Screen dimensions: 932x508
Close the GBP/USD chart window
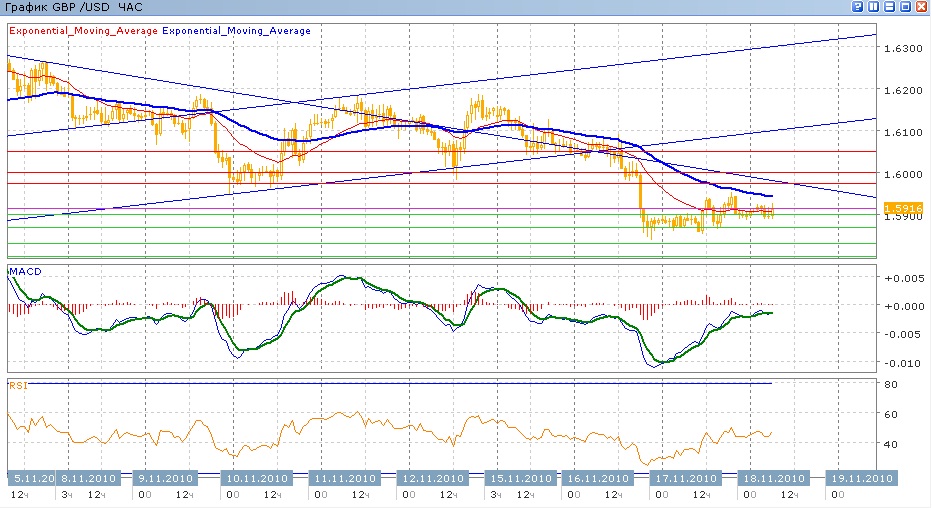922,7
